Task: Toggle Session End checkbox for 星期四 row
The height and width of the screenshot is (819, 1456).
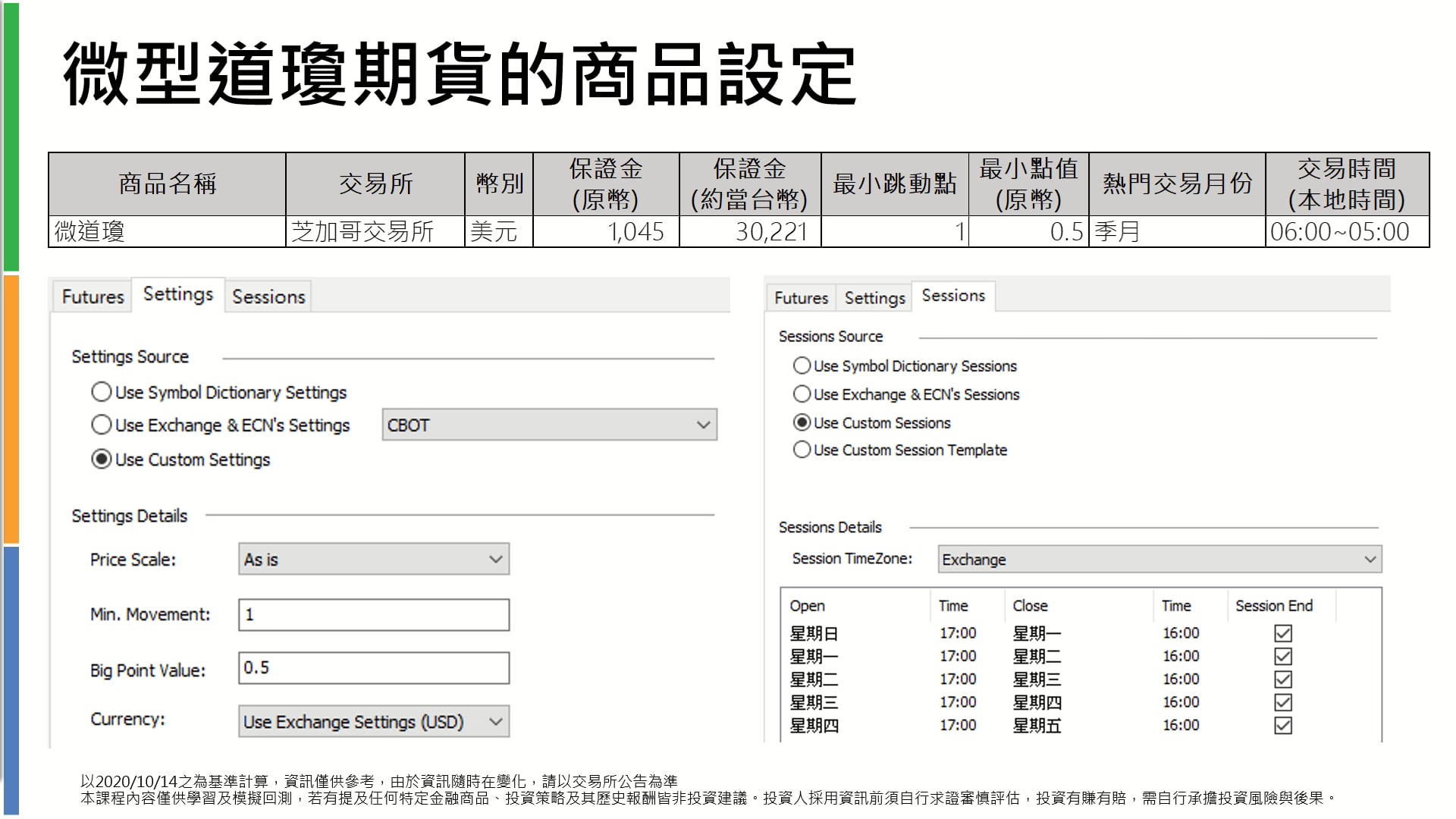Action: 1283,726
